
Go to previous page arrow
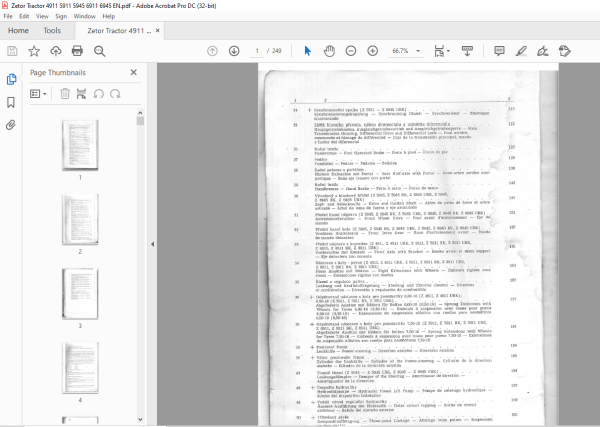coord(212,51)
